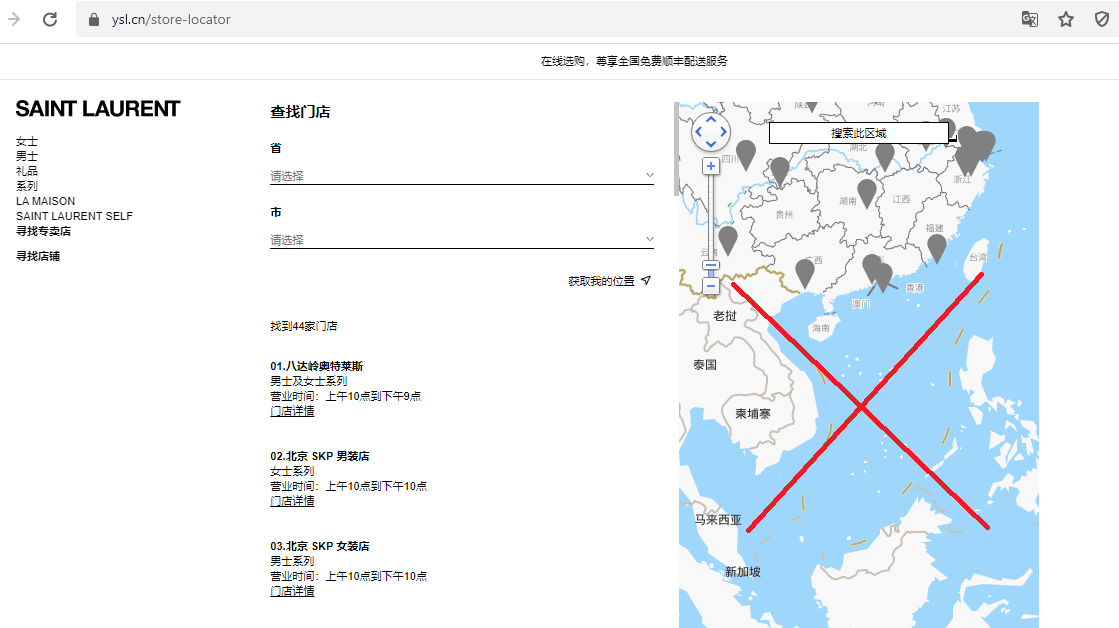This screenshot has width=1119, height=628.
Task: Click the browser address bar URL
Action: 171,19
